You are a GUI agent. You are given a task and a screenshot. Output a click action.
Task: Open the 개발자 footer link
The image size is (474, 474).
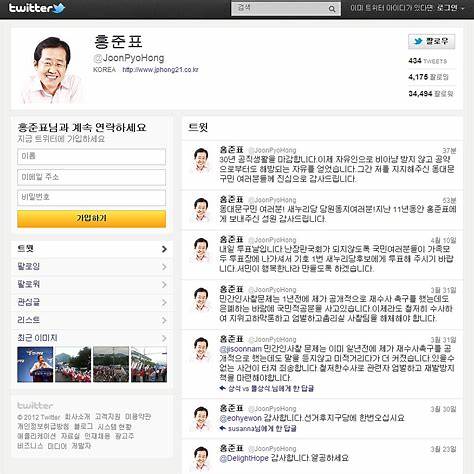point(81,446)
